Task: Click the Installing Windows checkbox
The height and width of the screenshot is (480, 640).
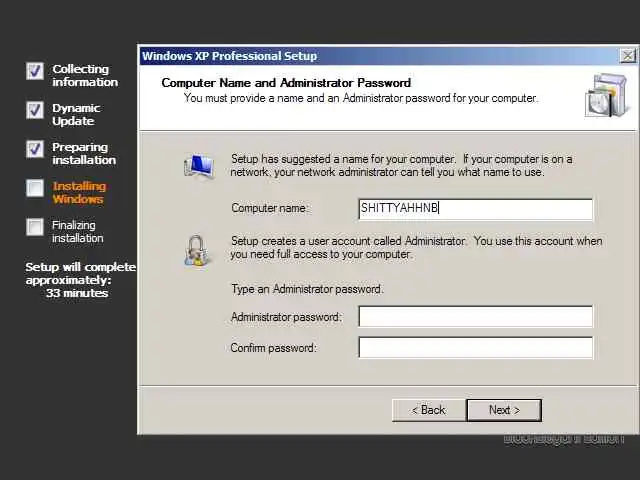Action: pos(35,188)
